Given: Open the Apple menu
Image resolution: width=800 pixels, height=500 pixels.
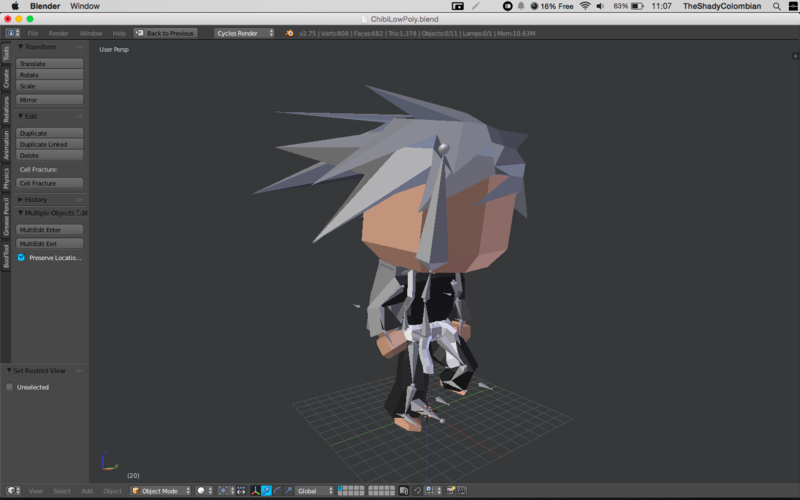Looking at the screenshot, I should [15, 6].
